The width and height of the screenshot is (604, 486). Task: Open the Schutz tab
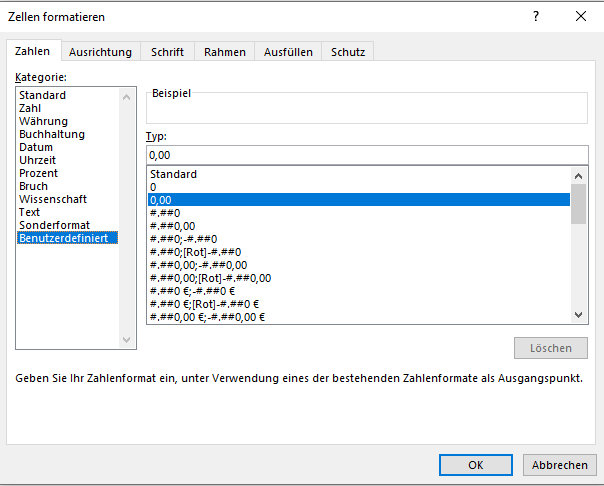(x=347, y=52)
